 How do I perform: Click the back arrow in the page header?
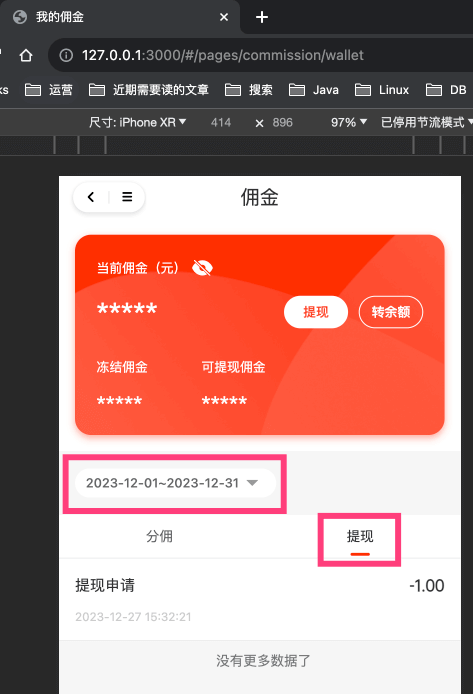[x=91, y=197]
